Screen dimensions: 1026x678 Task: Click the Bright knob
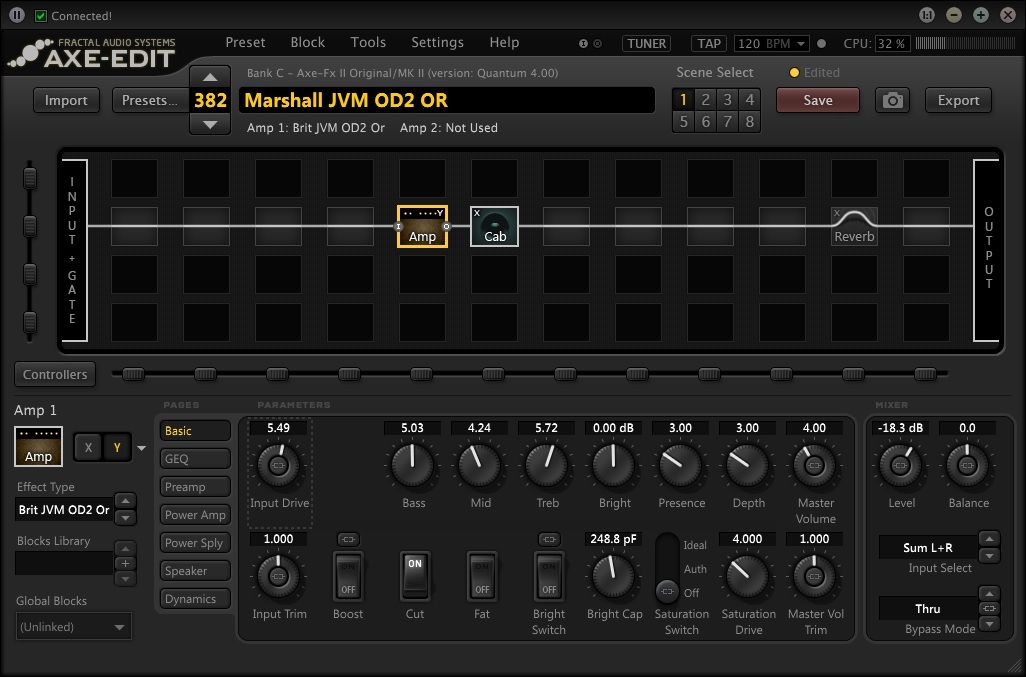[x=614, y=465]
